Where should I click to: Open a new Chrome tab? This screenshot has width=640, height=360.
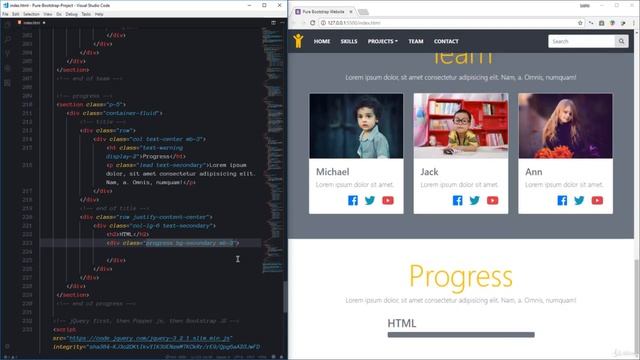tap(363, 12)
